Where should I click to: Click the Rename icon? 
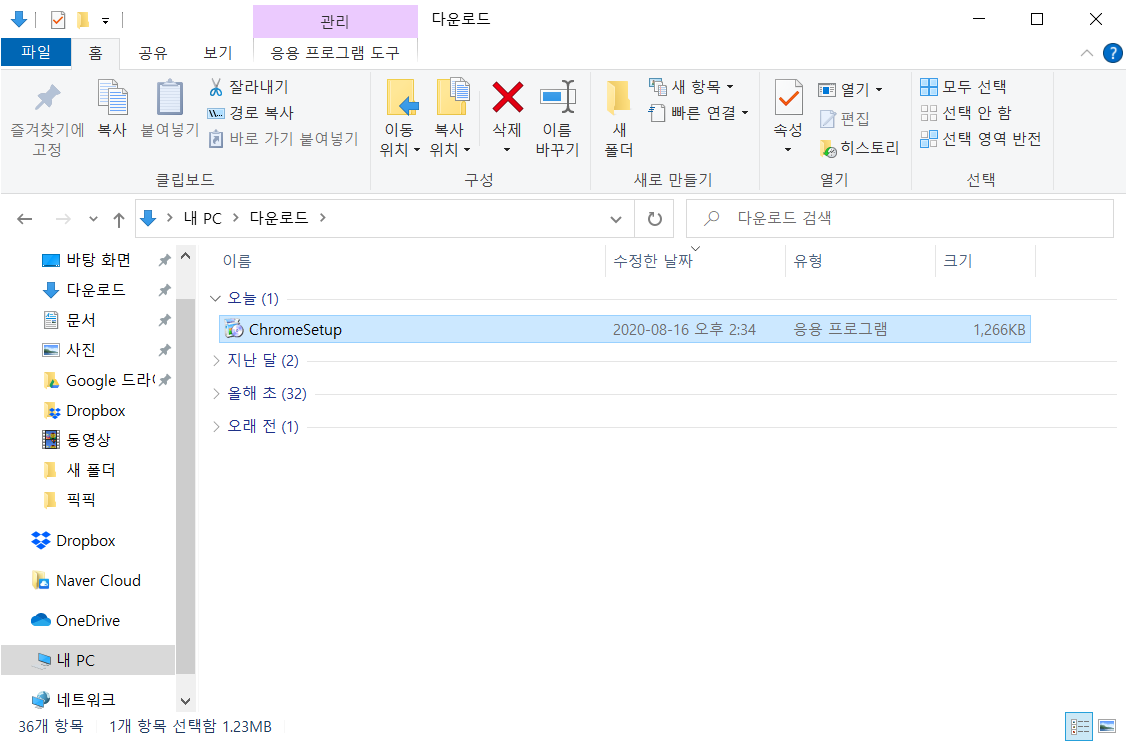click(558, 97)
